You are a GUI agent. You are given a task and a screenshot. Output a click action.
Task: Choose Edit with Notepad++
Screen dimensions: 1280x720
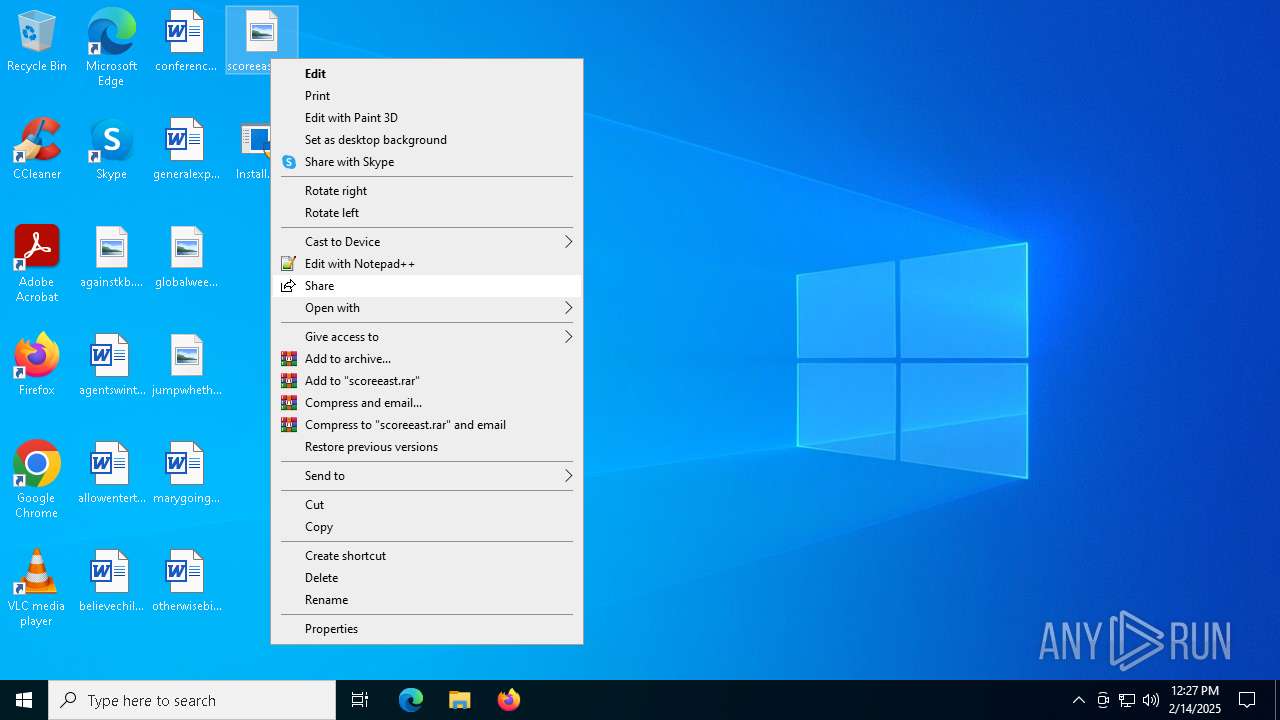(x=427, y=264)
